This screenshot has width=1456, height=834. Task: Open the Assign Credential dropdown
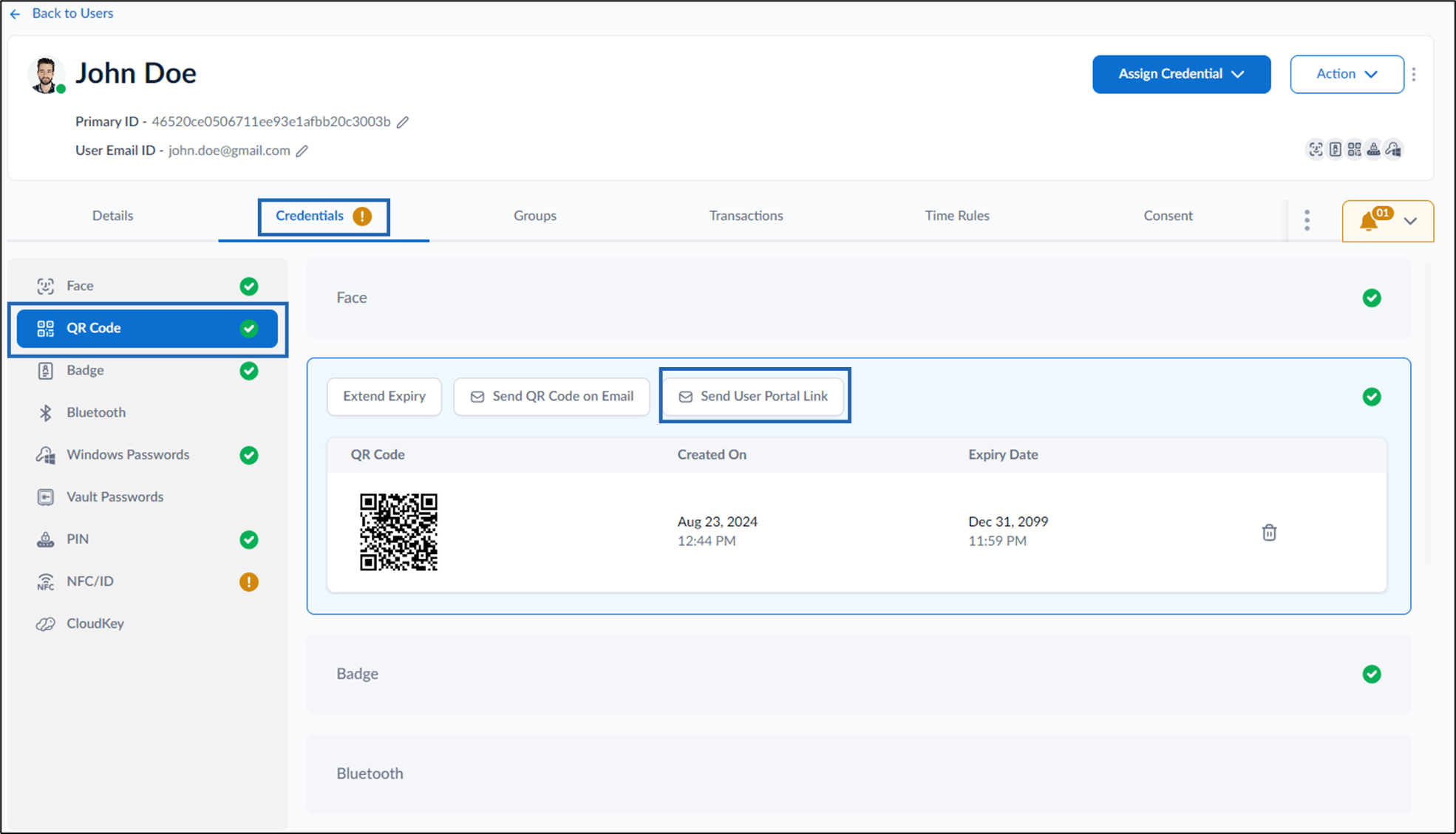pos(1181,74)
